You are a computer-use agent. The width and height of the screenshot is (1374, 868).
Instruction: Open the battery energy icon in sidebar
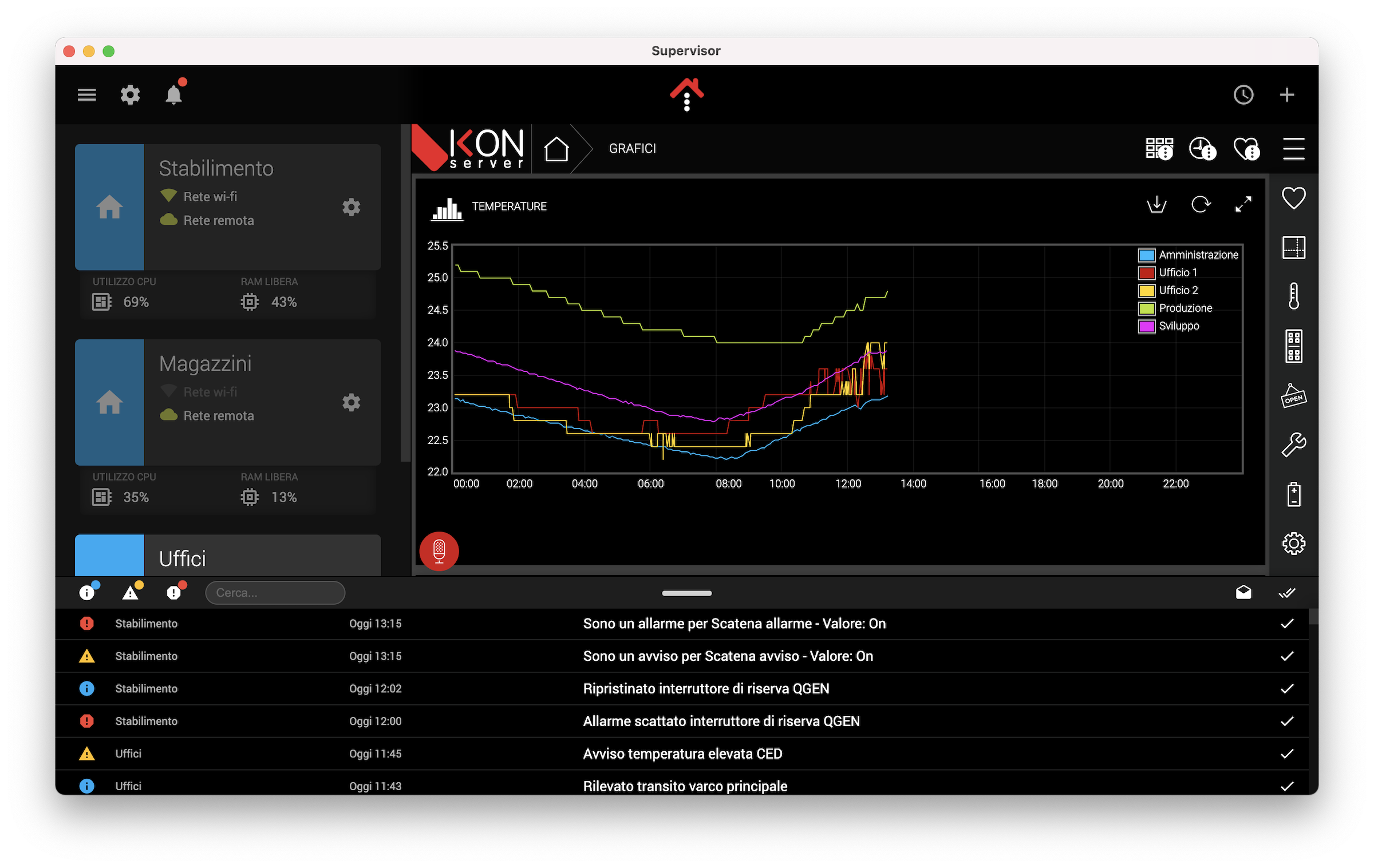point(1293,494)
